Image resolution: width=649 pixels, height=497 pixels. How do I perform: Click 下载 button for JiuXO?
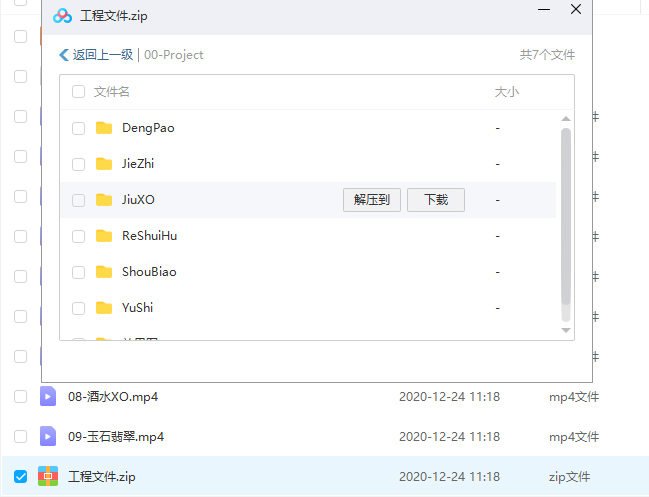tap(436, 200)
